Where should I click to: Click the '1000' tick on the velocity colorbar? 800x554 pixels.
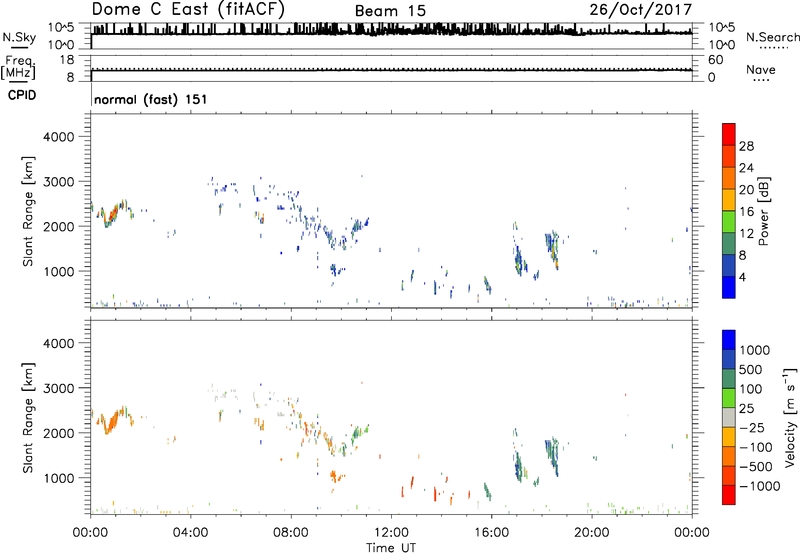click(x=755, y=350)
